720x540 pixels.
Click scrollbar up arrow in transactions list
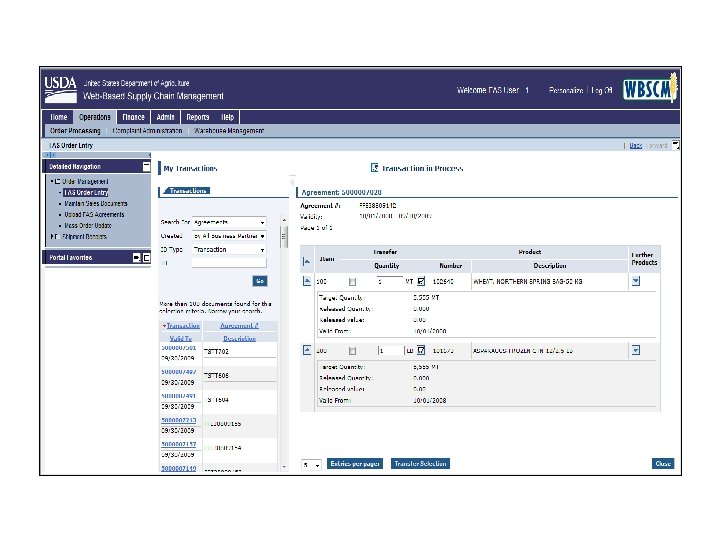(284, 220)
